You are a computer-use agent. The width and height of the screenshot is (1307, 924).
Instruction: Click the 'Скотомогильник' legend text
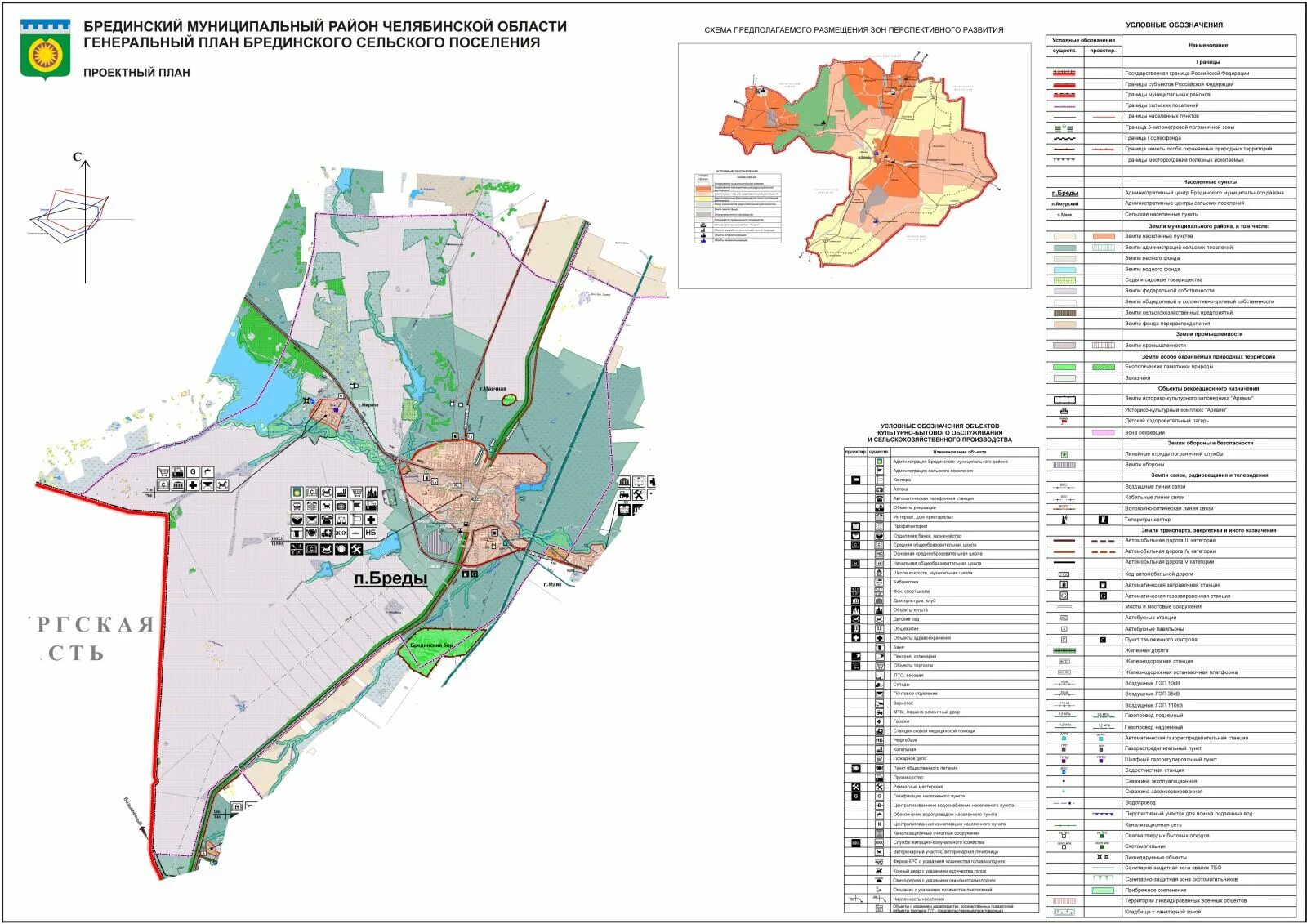(1144, 846)
